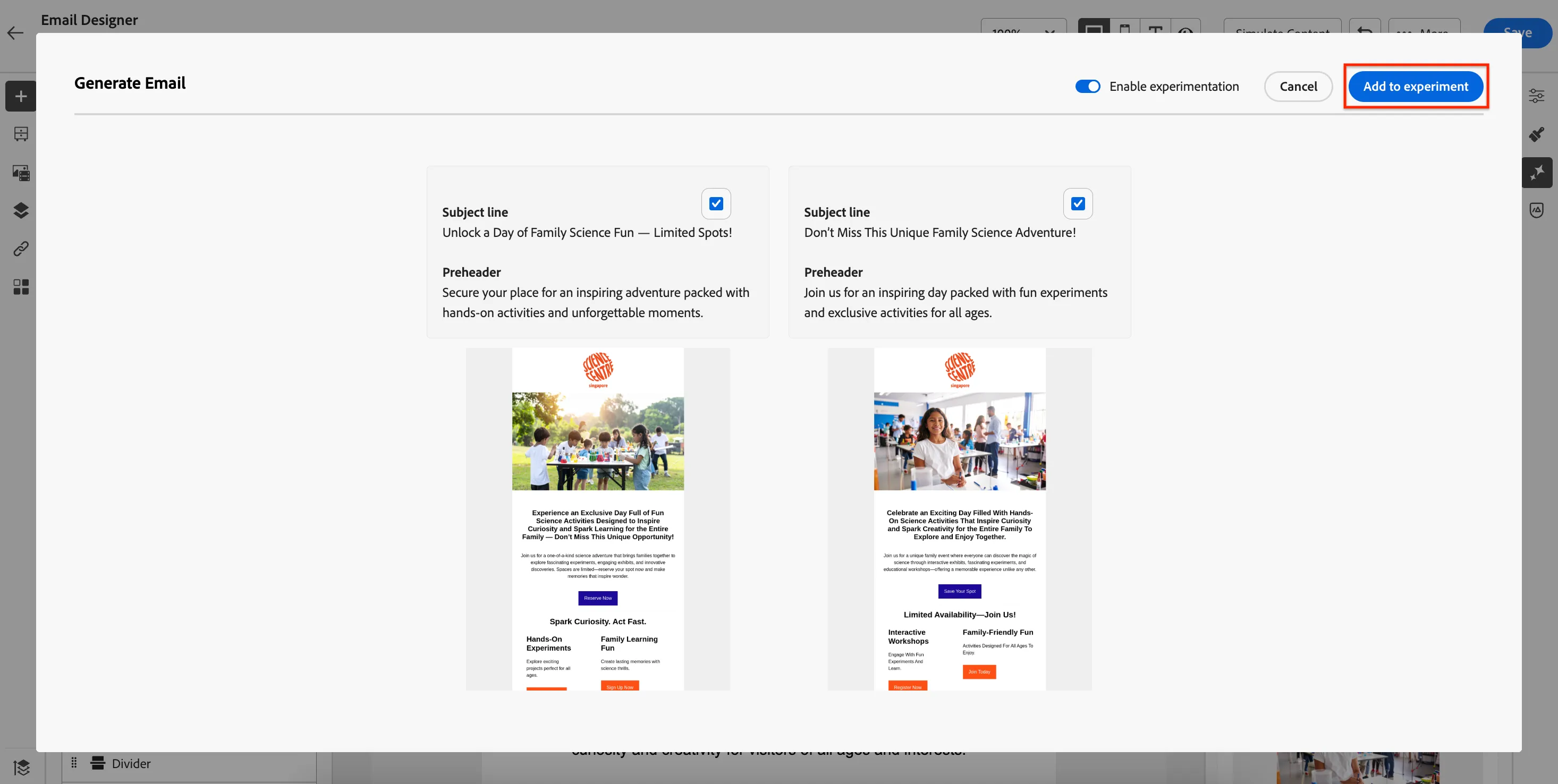Click the AI assistant sparkle icon
The image size is (1558, 784).
tap(1537, 173)
